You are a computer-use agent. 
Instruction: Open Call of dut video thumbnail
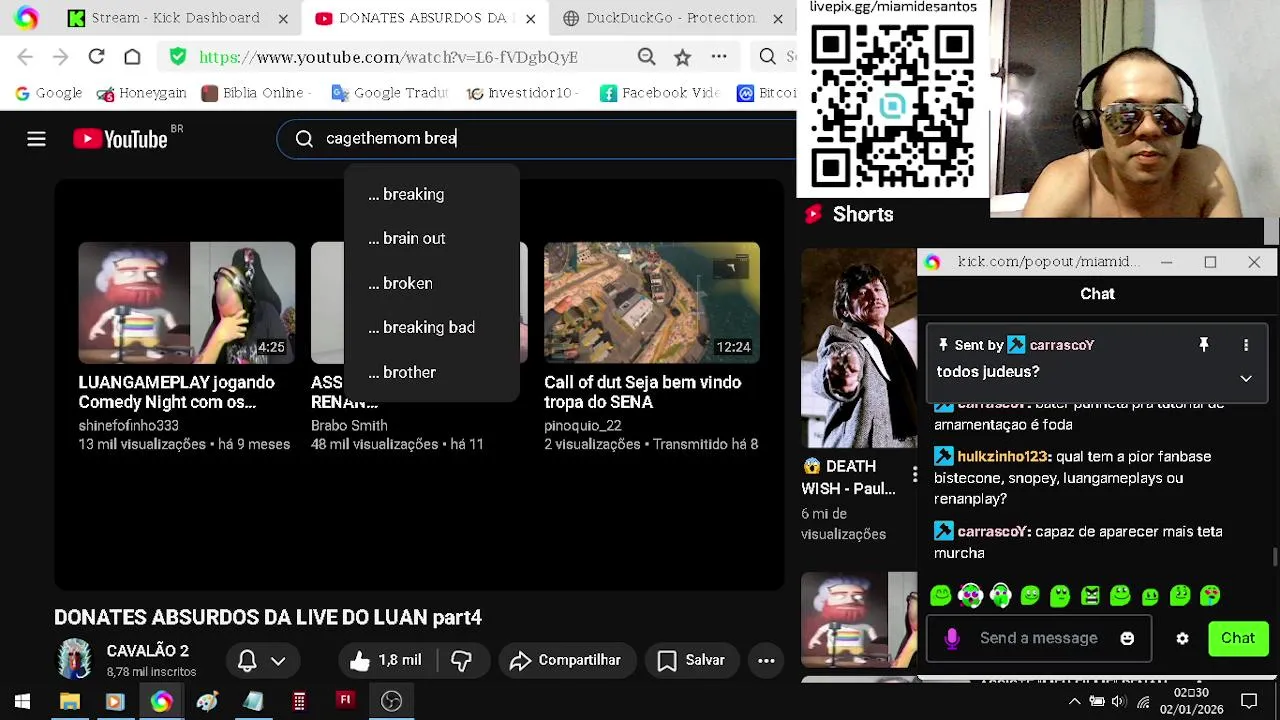click(x=652, y=302)
